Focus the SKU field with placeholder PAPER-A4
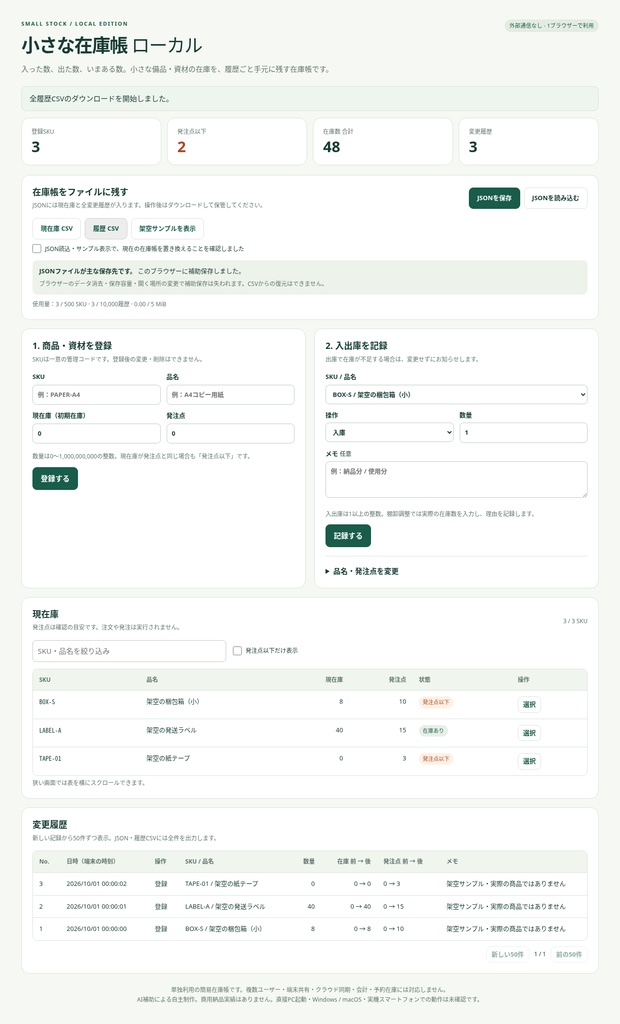 96,394
